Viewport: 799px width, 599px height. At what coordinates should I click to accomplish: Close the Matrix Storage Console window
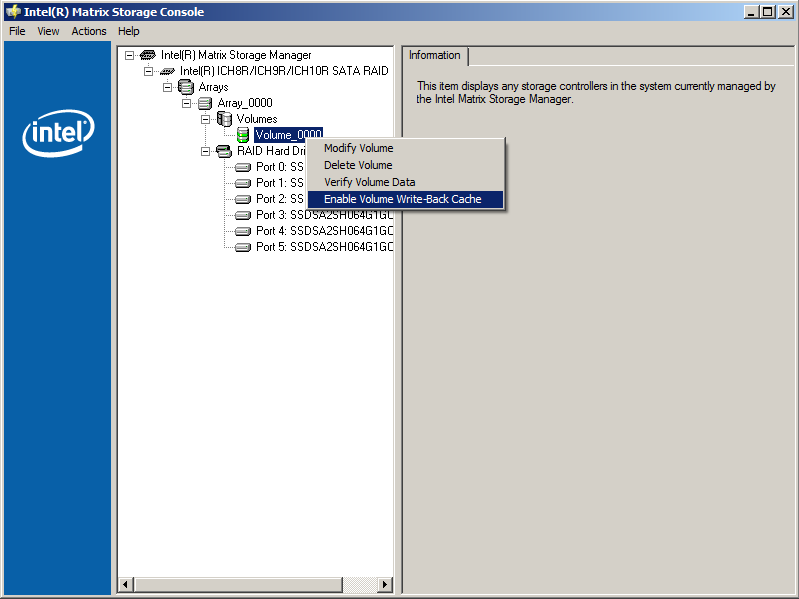[x=785, y=12]
